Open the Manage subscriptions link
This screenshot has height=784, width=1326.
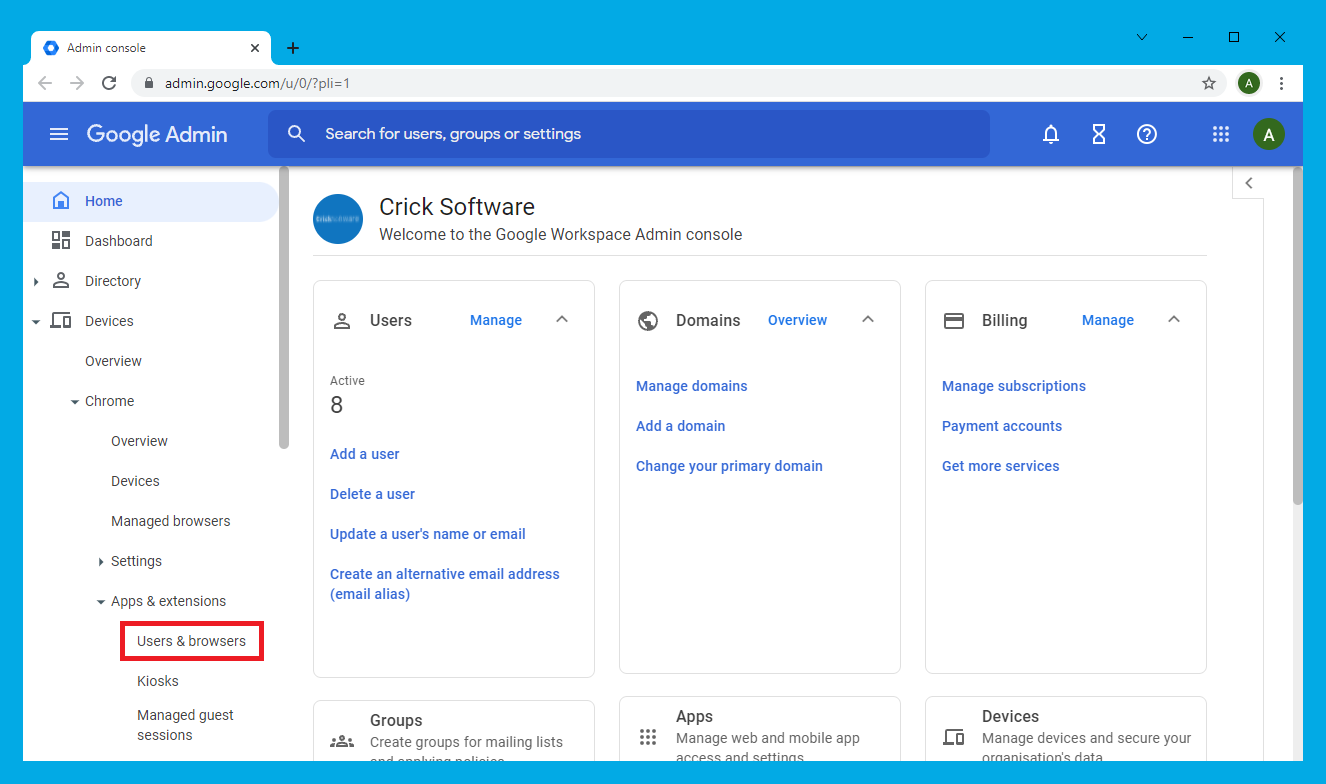[x=1013, y=386]
